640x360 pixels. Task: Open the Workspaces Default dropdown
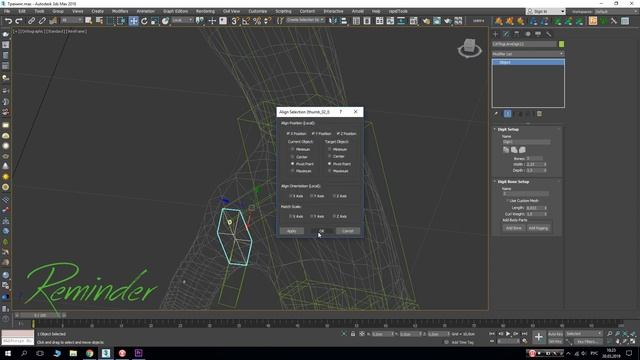click(x=616, y=11)
